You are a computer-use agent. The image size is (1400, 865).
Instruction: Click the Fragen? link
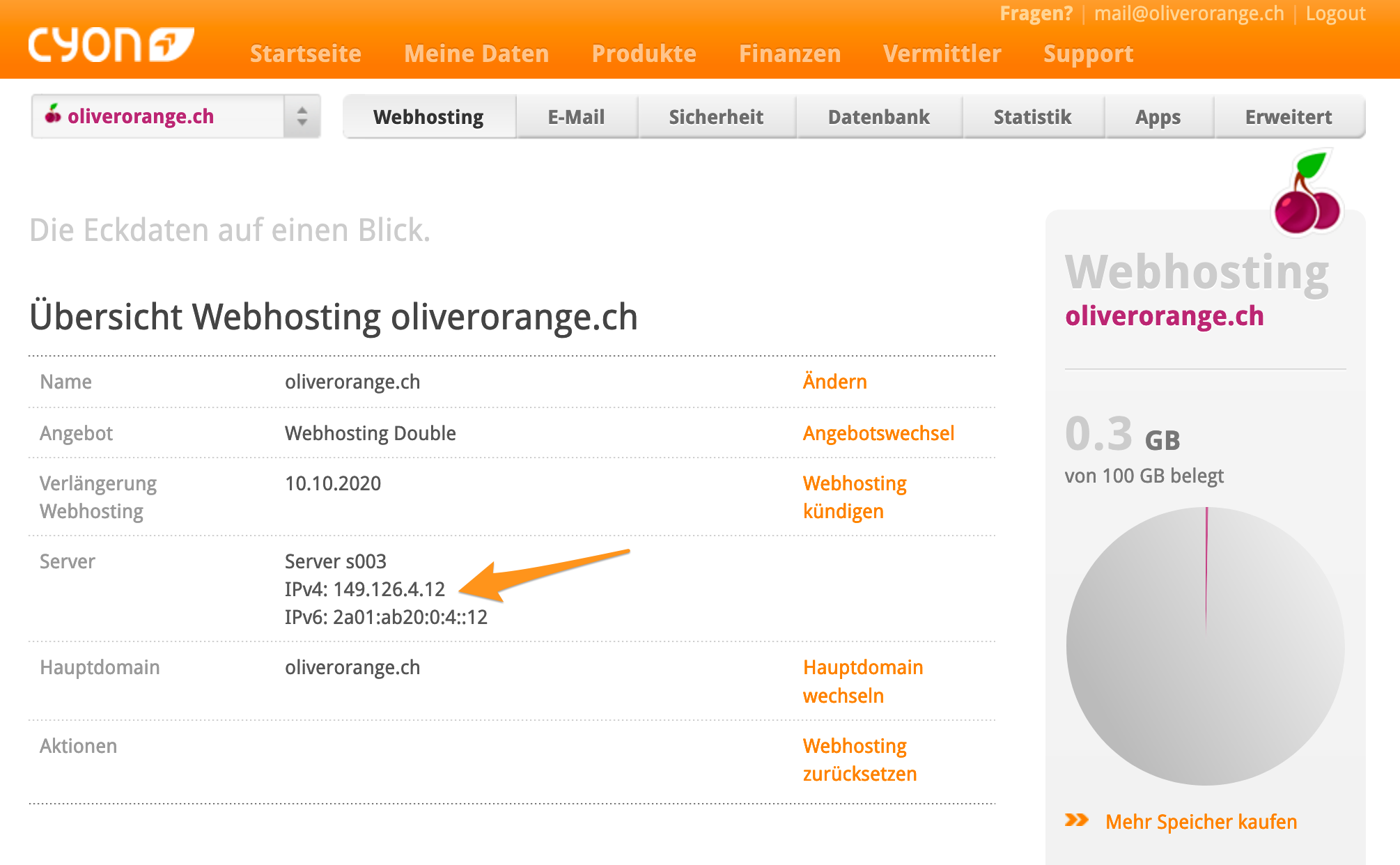click(1036, 13)
